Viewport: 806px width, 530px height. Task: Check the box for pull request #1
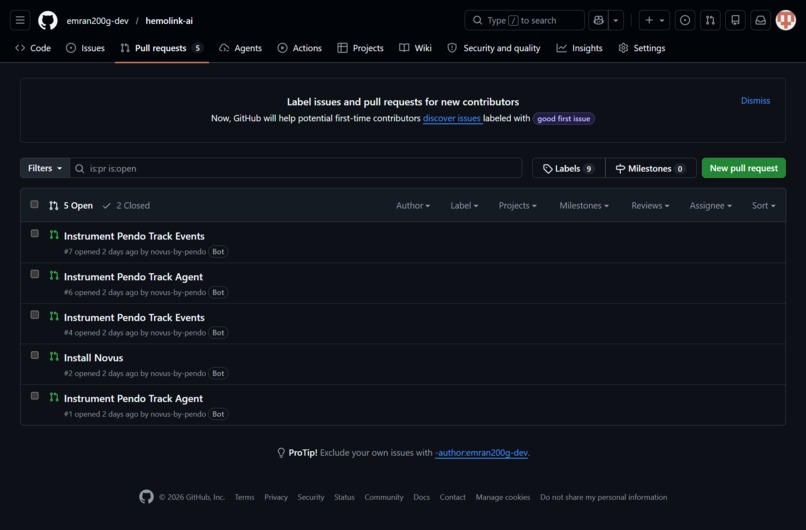click(x=34, y=396)
